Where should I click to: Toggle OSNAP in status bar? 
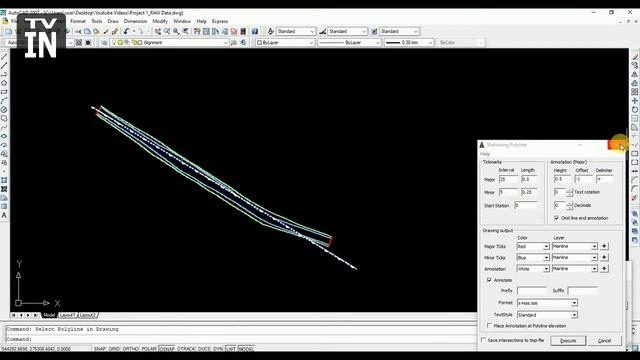(x=167, y=349)
